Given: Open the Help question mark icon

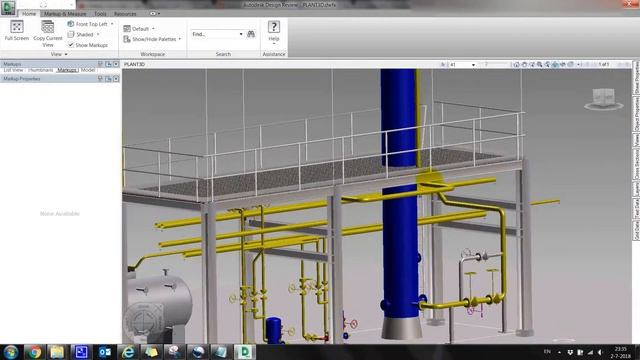Looking at the screenshot, I should point(273,27).
